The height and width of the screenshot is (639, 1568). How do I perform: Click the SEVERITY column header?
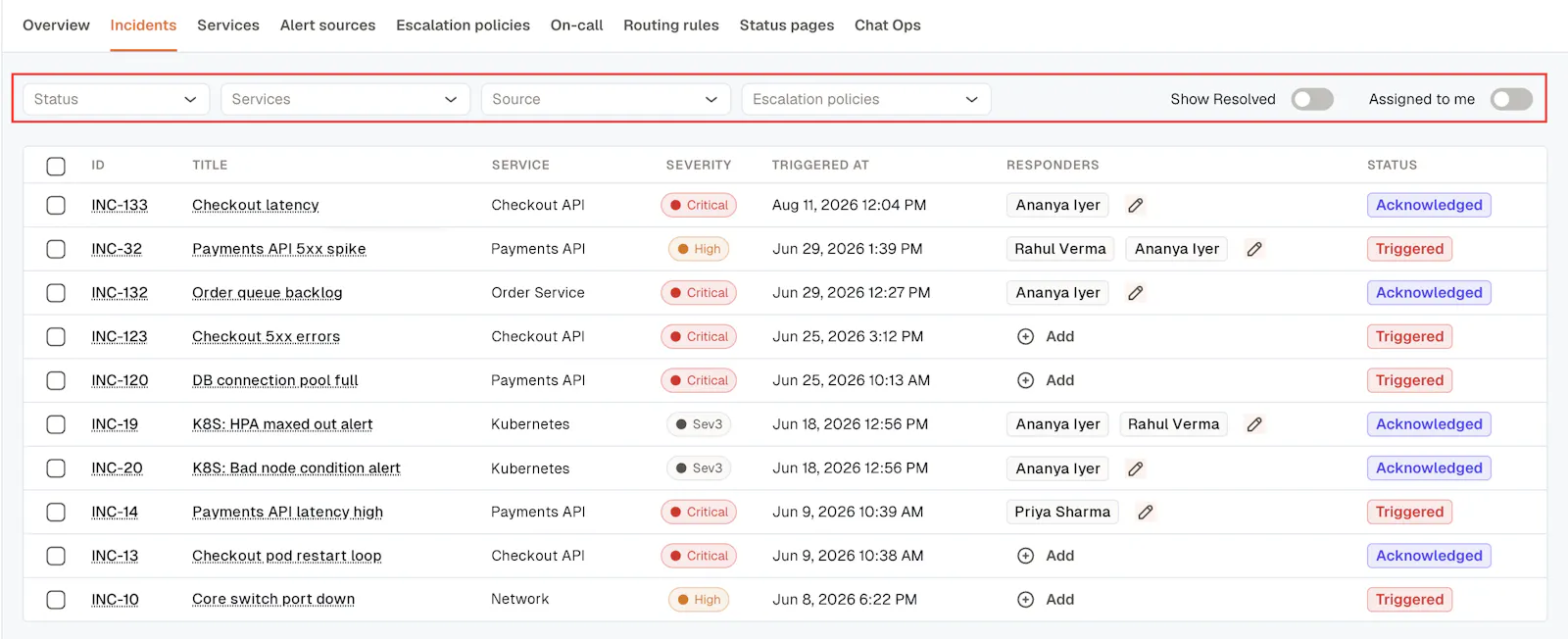pyautogui.click(x=699, y=166)
